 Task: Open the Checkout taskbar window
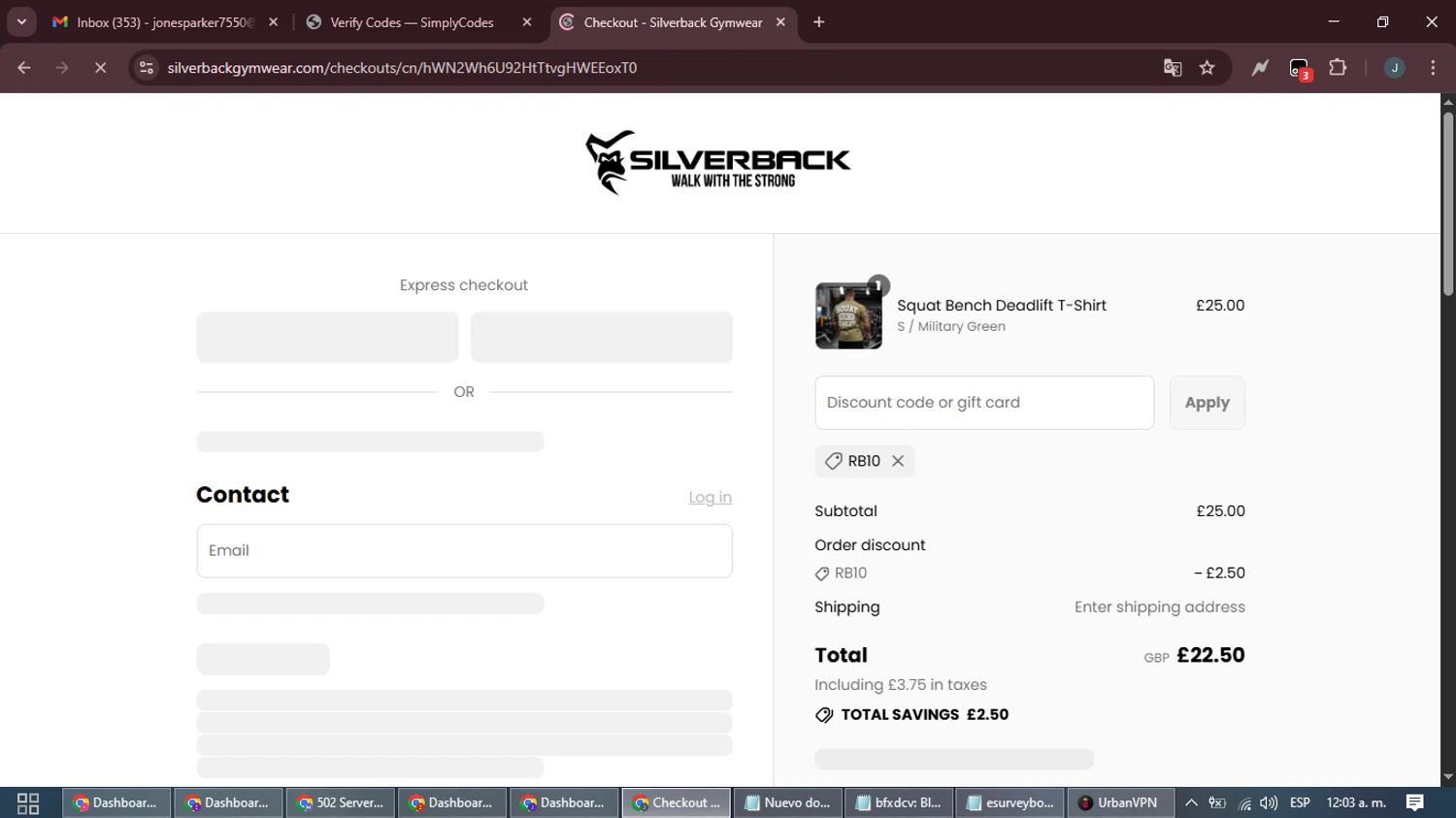(677, 803)
